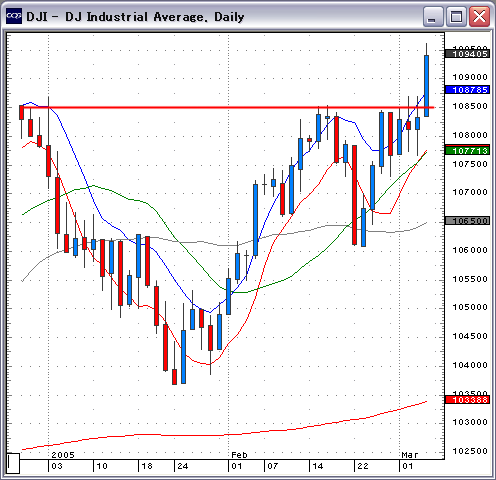The height and width of the screenshot is (480, 496).
Task: Click the 104000 price axis label
Action: click(470, 365)
